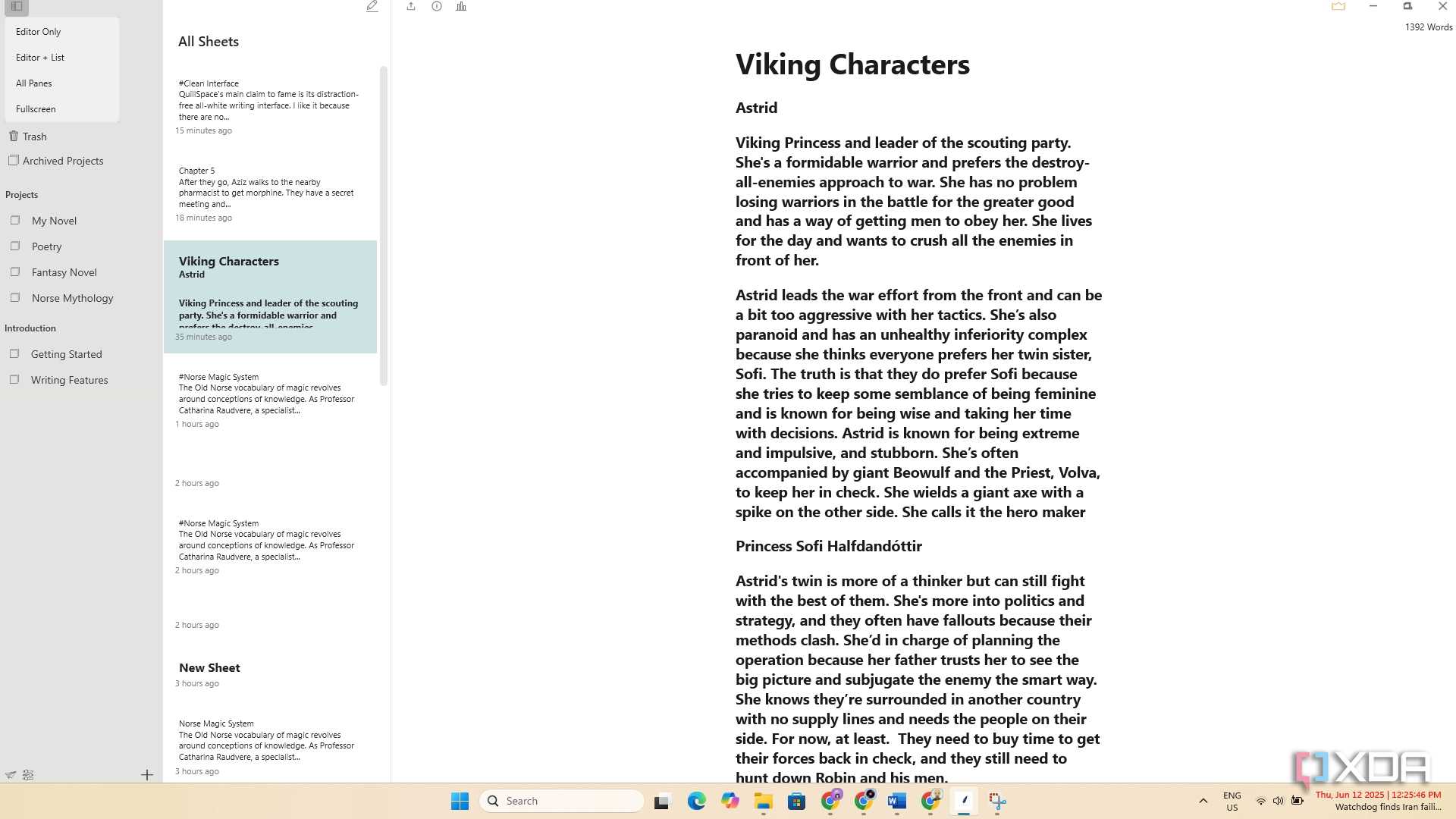Open #Norse Magic System sheet from 1 hours ago
Screen dimensions: 1456x819
point(270,400)
